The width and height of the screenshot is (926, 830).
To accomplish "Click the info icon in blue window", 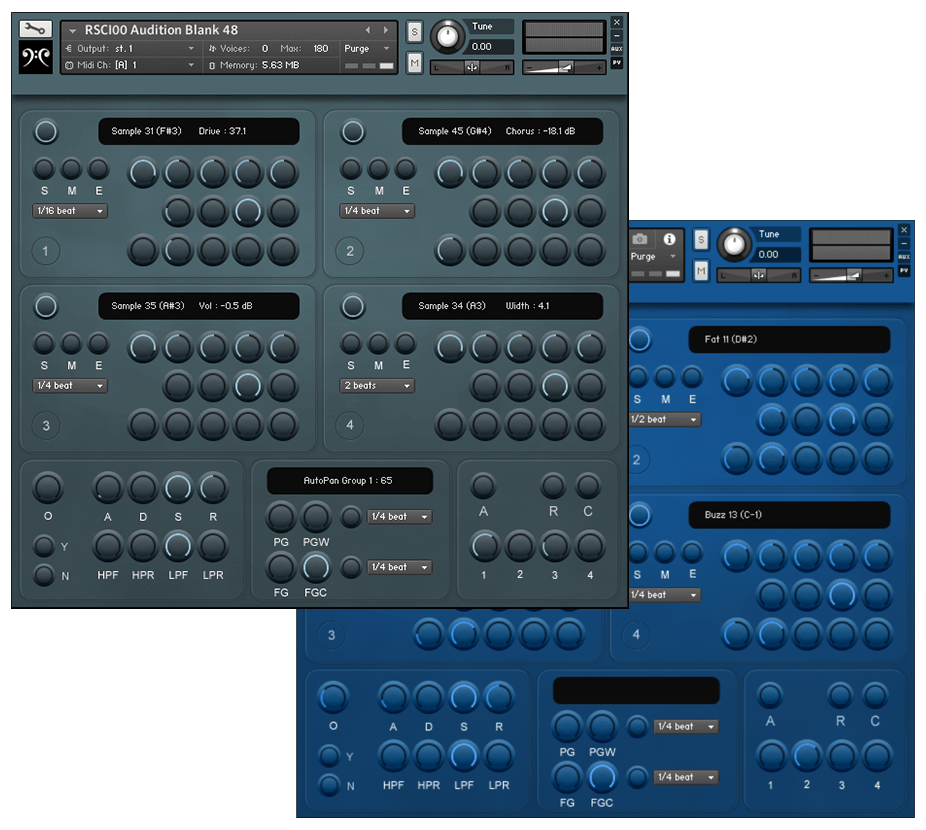I will pyautogui.click(x=669, y=239).
